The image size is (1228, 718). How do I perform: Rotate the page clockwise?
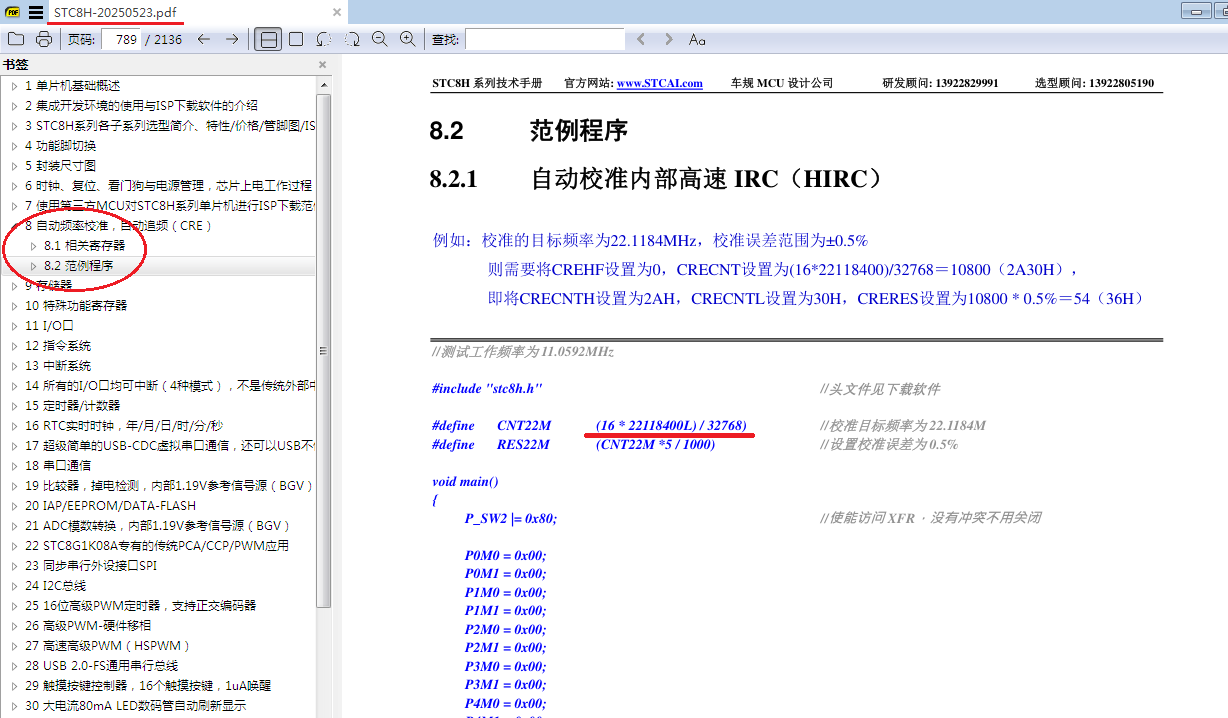click(x=352, y=39)
